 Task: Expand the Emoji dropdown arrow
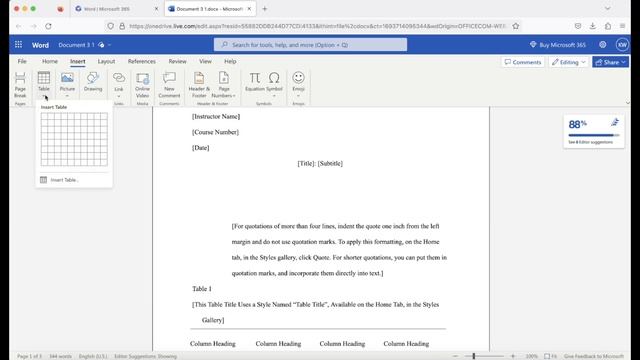[x=298, y=96]
